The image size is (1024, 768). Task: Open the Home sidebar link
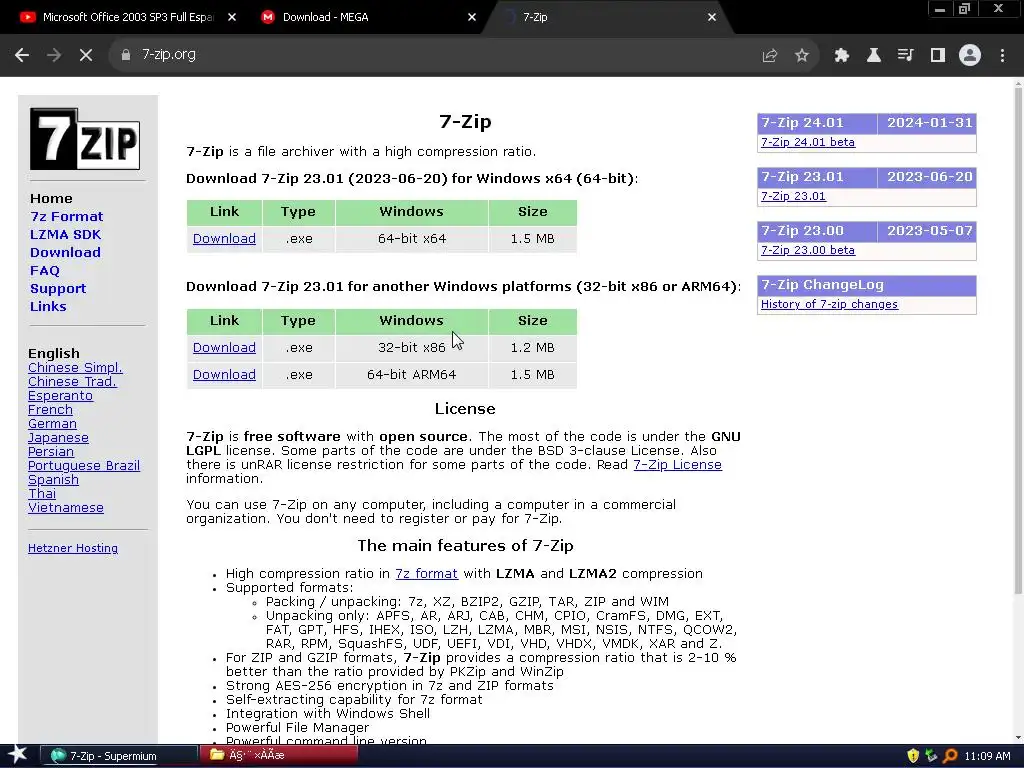[51, 199]
